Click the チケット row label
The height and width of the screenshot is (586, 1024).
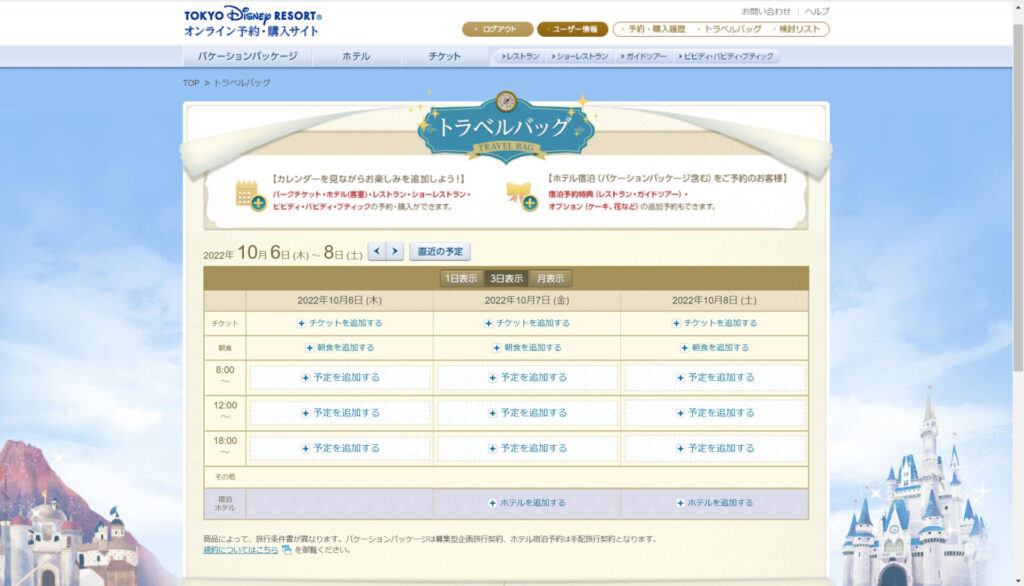(225, 323)
